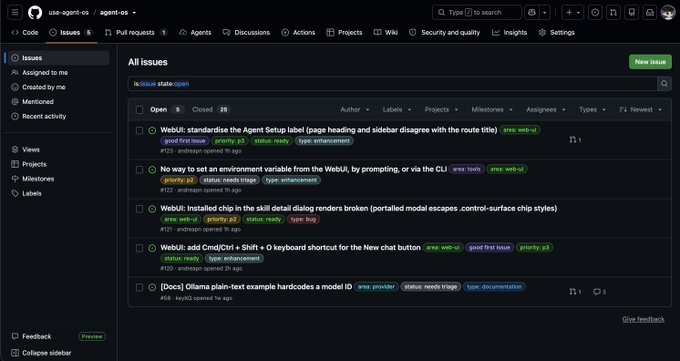Open the Agents tab
680x361 pixels.
pos(196,33)
